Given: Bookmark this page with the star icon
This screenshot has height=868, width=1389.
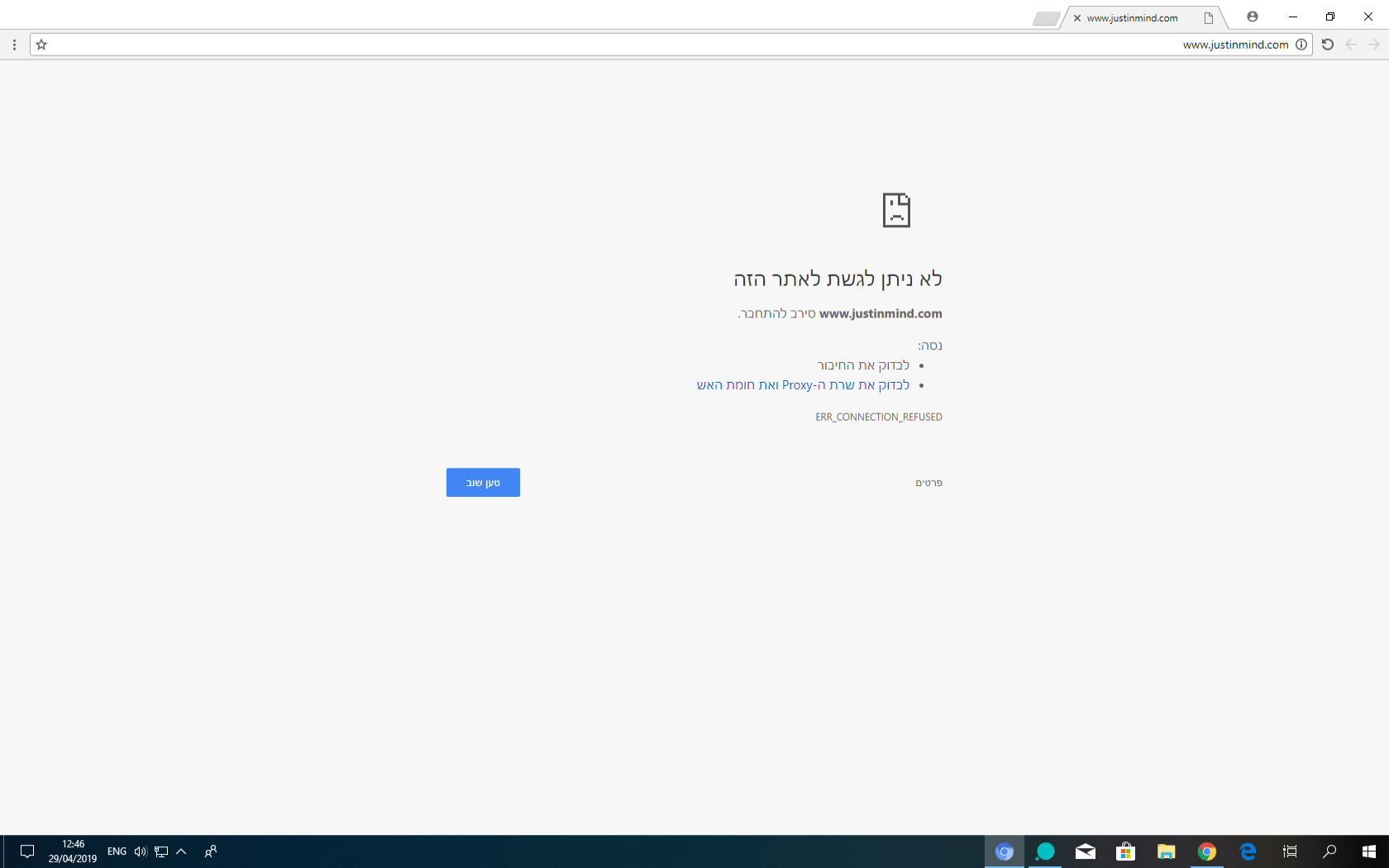Looking at the screenshot, I should (41, 45).
